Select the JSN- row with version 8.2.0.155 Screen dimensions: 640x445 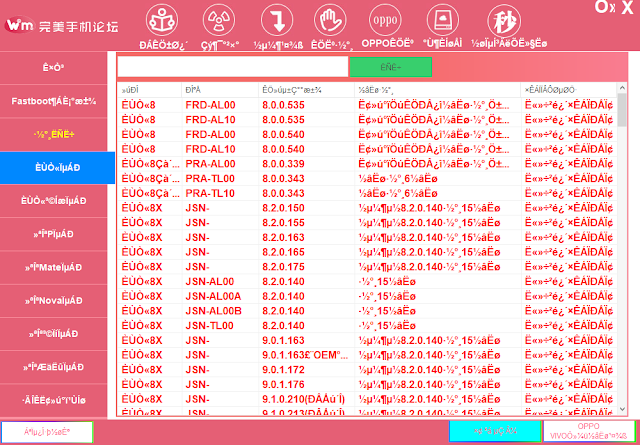pos(367,222)
